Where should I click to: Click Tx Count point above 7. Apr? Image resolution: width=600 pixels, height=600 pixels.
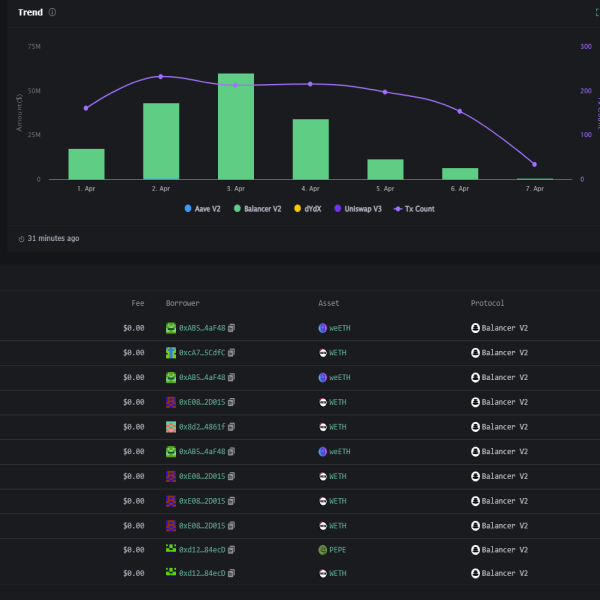click(x=535, y=165)
